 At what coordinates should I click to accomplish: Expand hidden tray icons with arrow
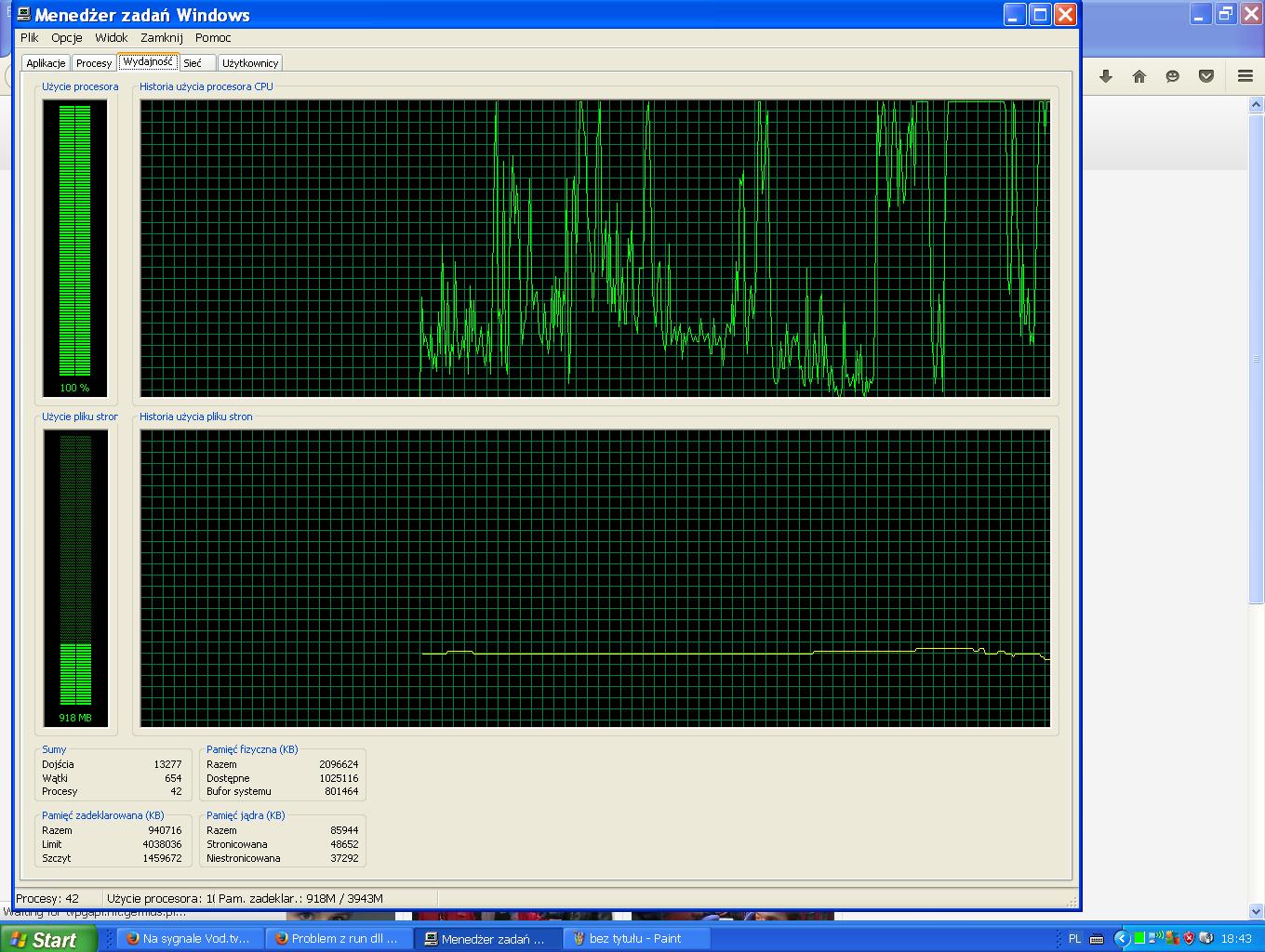(x=1122, y=938)
